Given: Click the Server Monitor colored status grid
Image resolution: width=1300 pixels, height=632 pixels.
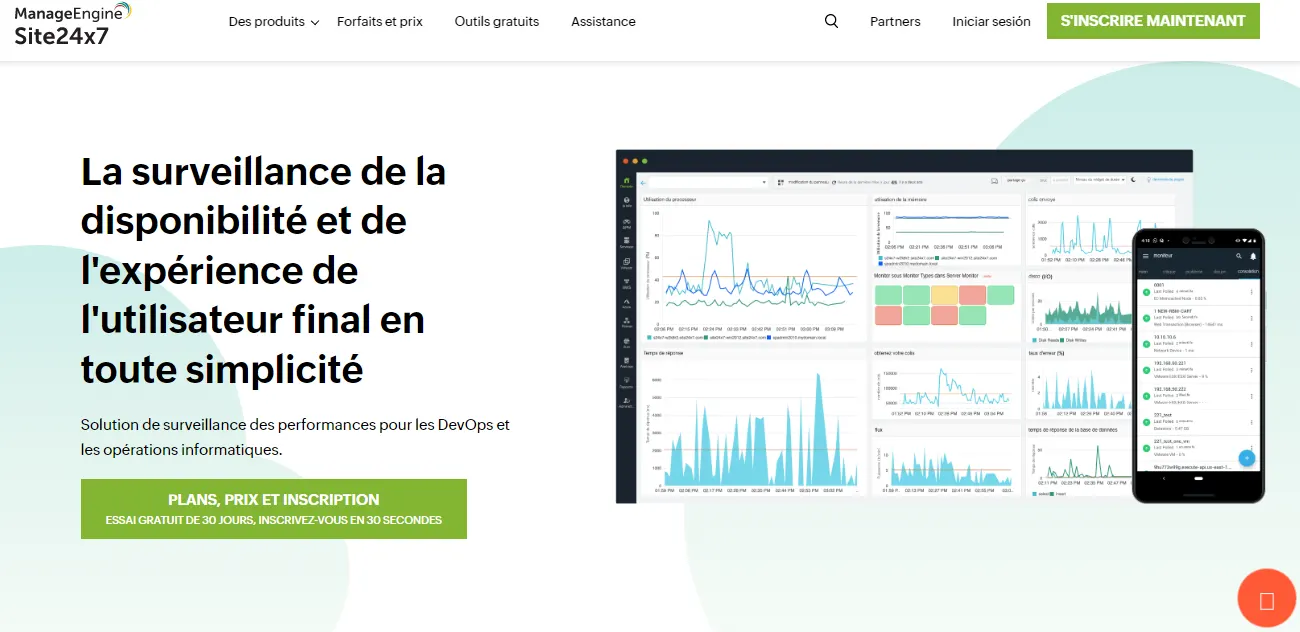Looking at the screenshot, I should [x=945, y=306].
